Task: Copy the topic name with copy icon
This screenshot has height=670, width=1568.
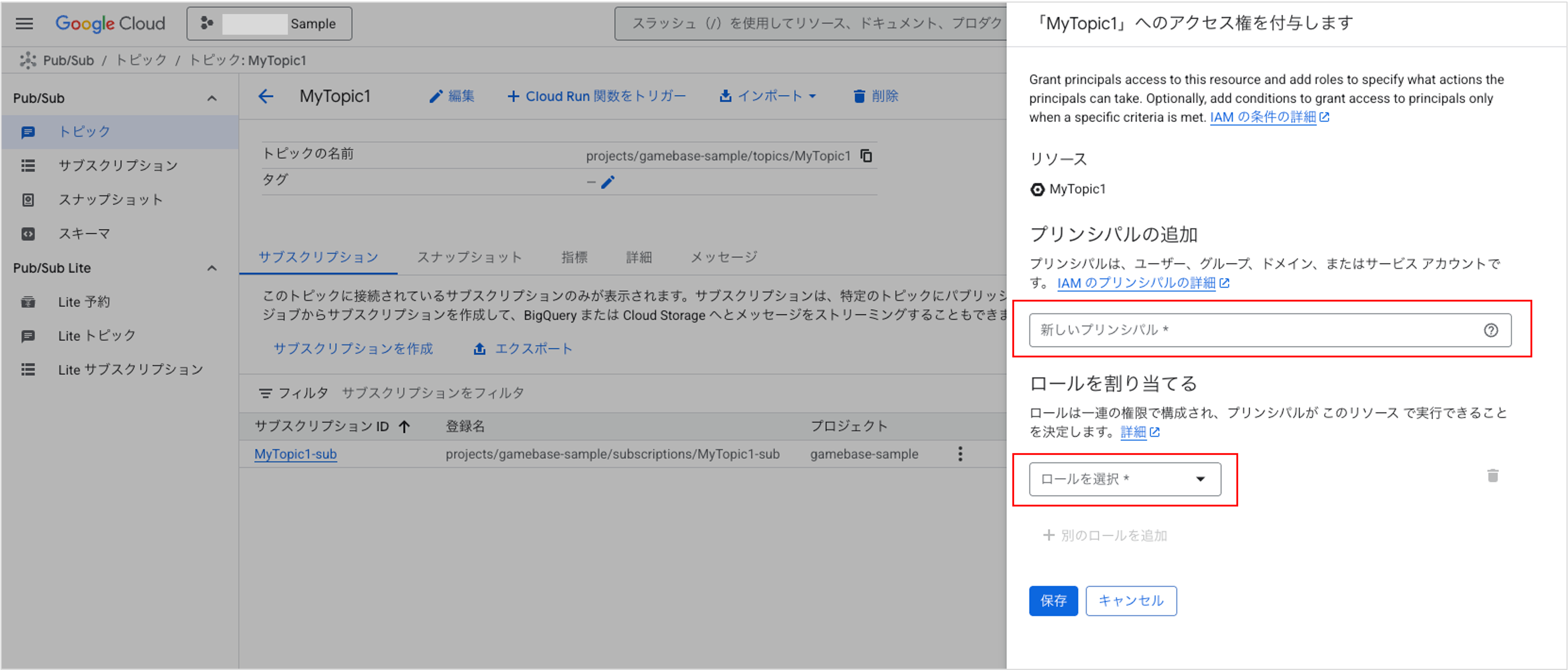Action: pyautogui.click(x=866, y=156)
